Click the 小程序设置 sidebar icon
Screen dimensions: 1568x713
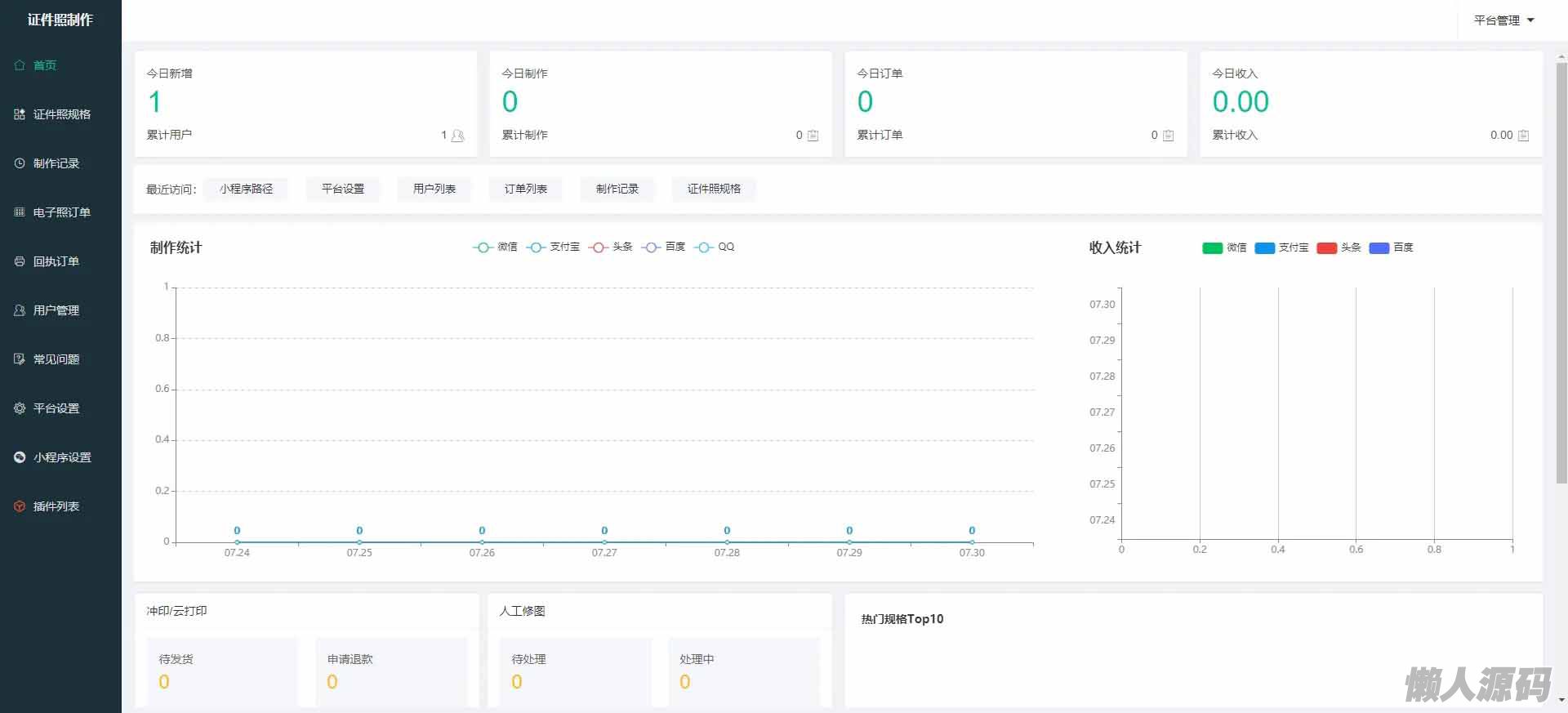point(20,457)
